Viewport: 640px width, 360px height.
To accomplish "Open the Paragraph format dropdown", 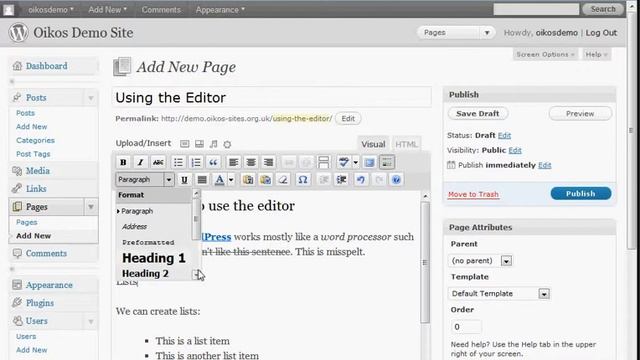I will [145, 180].
